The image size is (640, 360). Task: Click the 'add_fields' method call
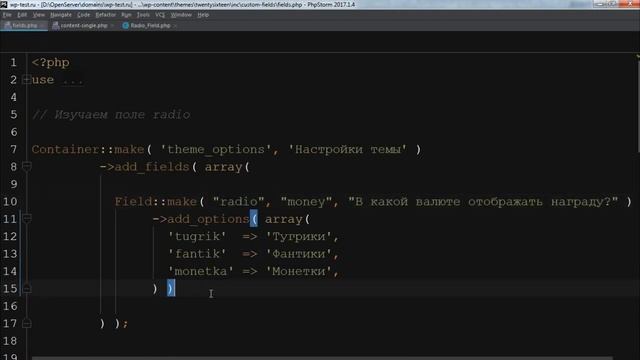pyautogui.click(x=152, y=167)
